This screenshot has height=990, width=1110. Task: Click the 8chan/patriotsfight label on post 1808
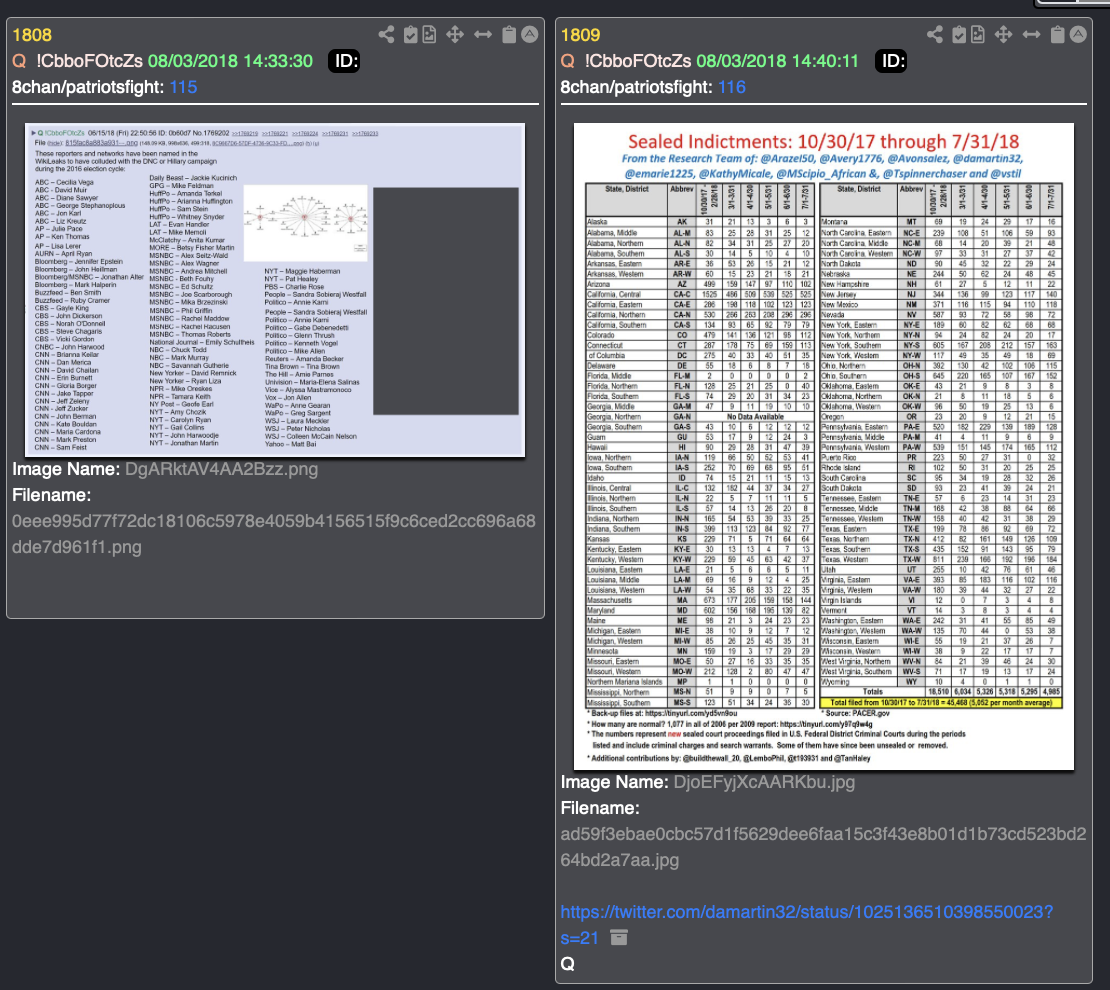coord(88,87)
